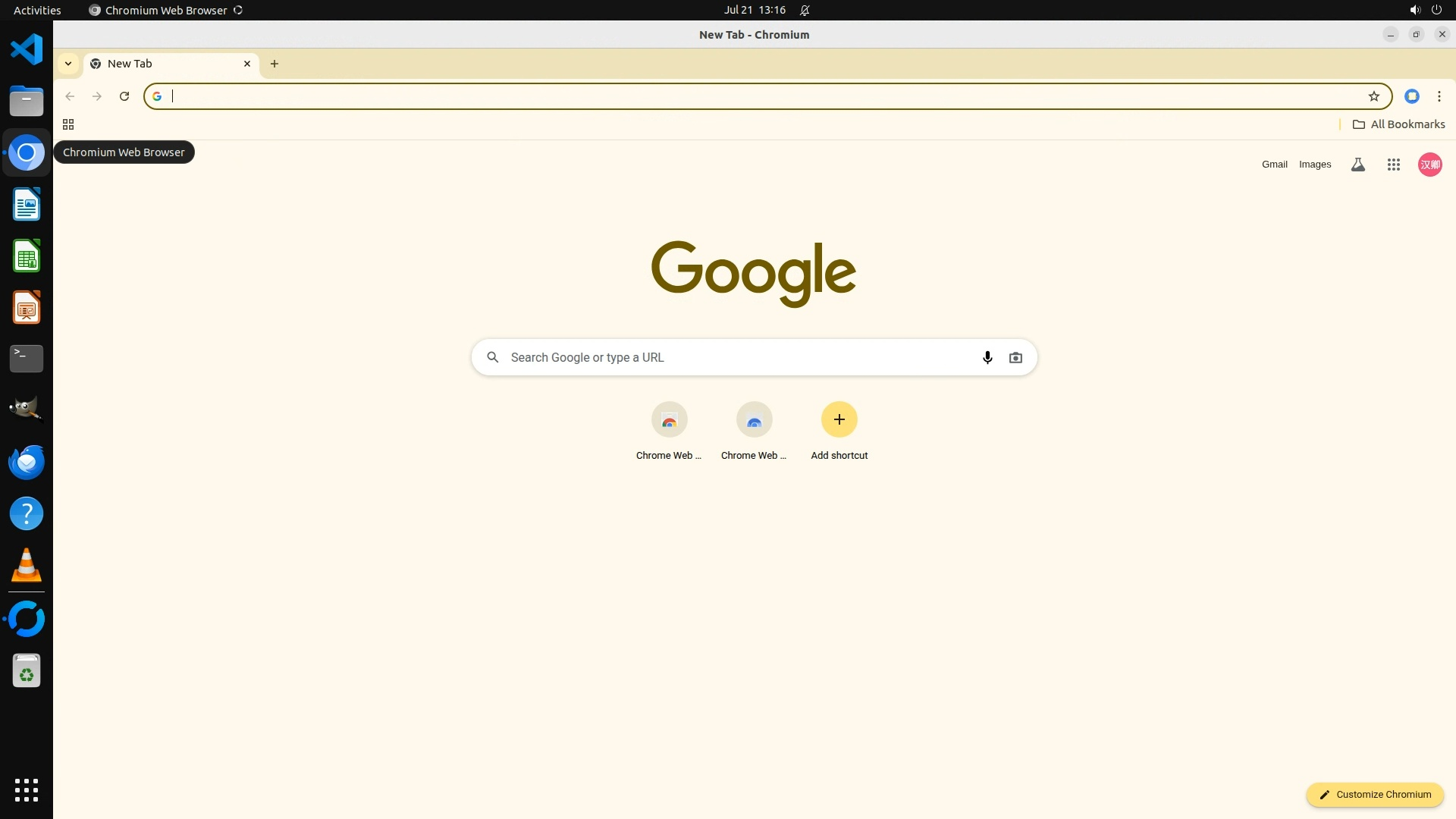
Task: Bookmark this tab with star icon
Action: click(x=1373, y=96)
